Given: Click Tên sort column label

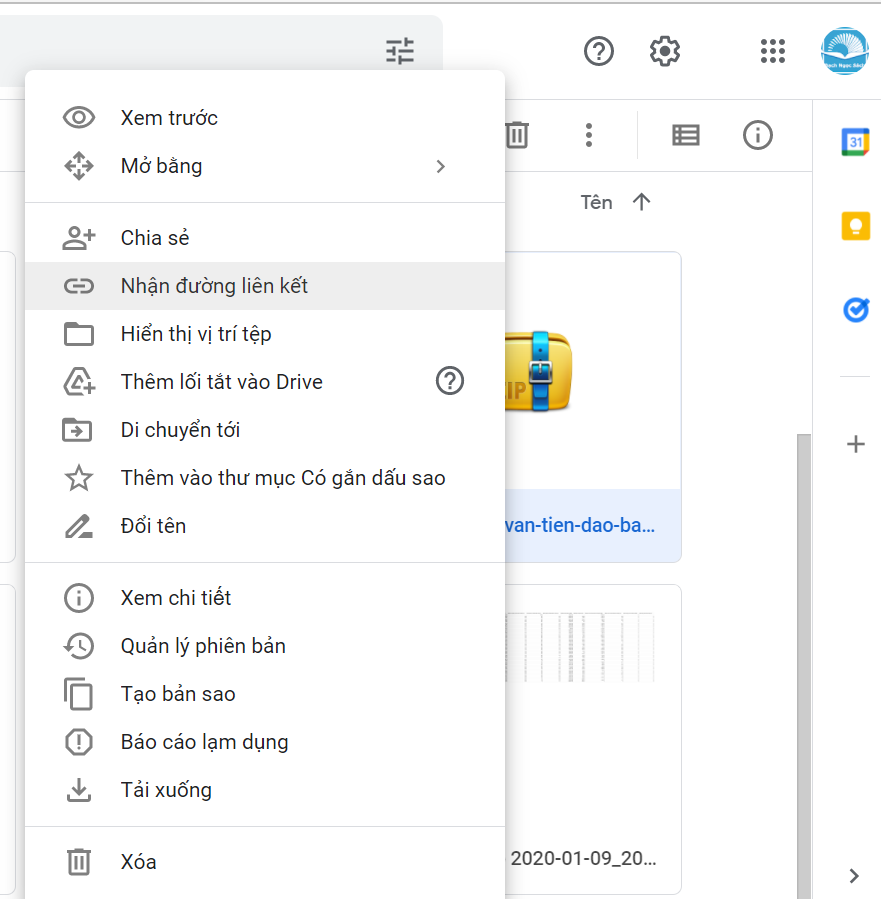Looking at the screenshot, I should 596,202.
